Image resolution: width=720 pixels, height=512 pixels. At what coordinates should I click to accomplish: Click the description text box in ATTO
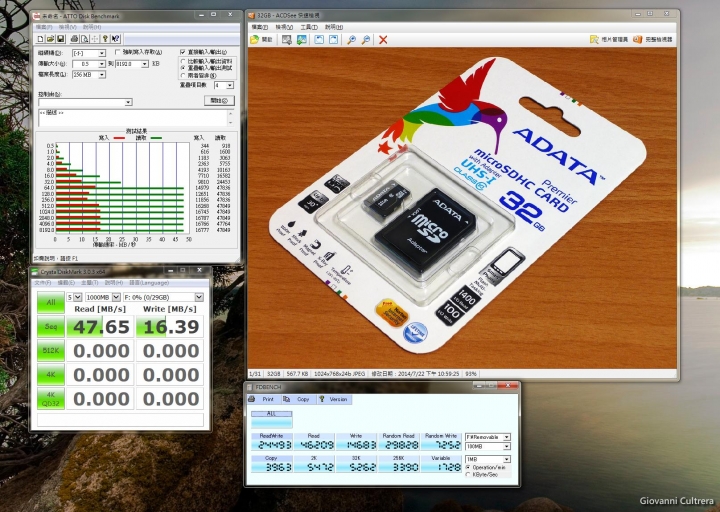[x=133, y=118]
